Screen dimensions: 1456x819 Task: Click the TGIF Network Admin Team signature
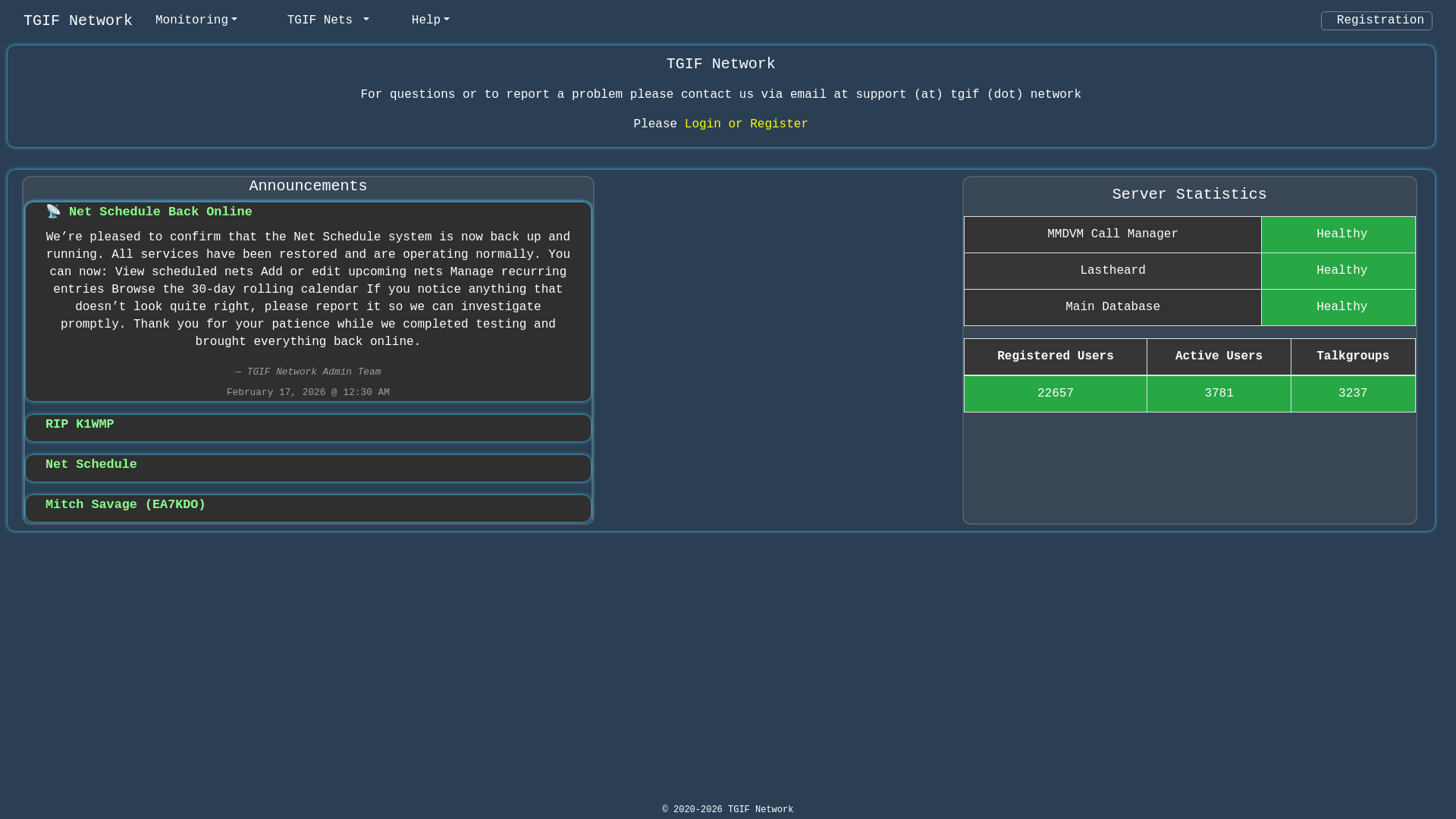pyautogui.click(x=308, y=372)
